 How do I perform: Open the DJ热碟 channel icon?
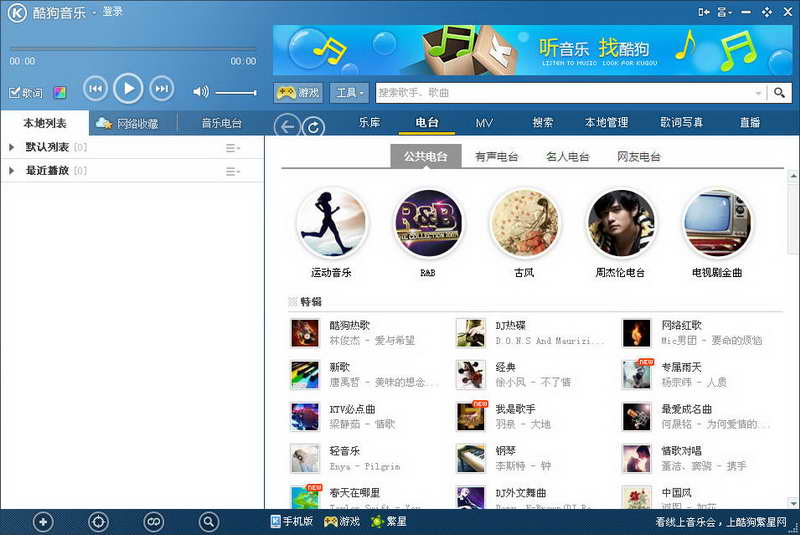tap(470, 333)
